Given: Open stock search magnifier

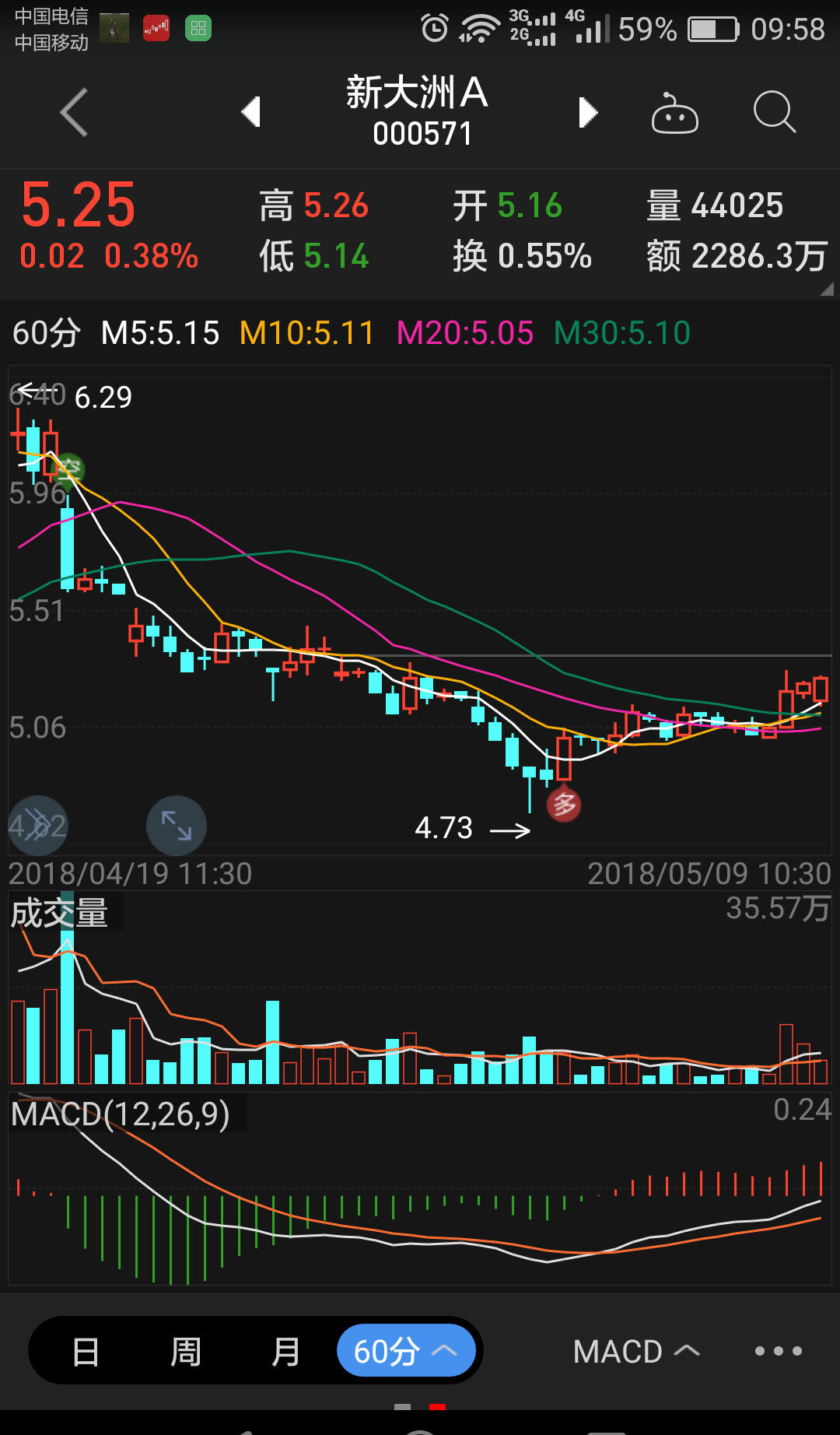Looking at the screenshot, I should click(x=775, y=112).
